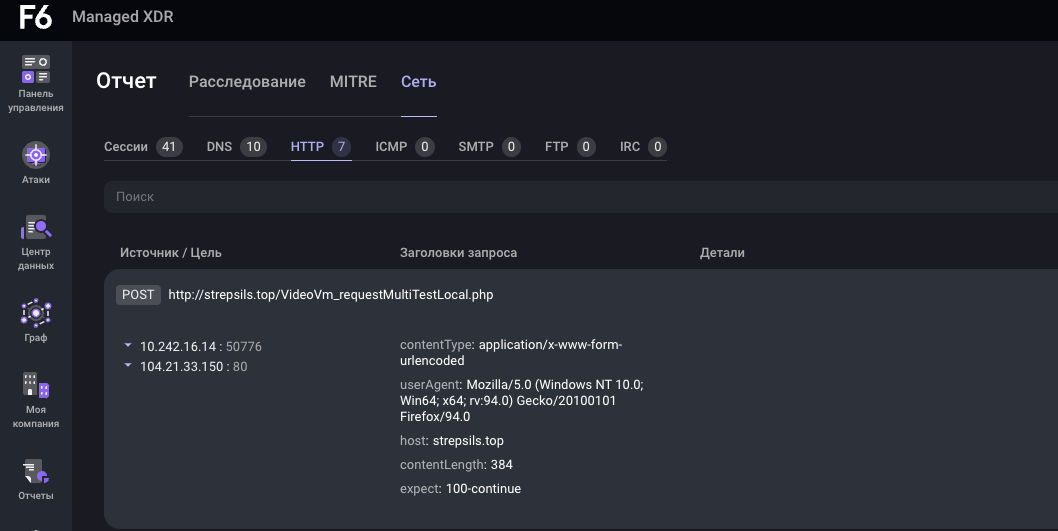Switch to the MITRE tab
Image resolution: width=1058 pixels, height=531 pixels.
[x=353, y=82]
